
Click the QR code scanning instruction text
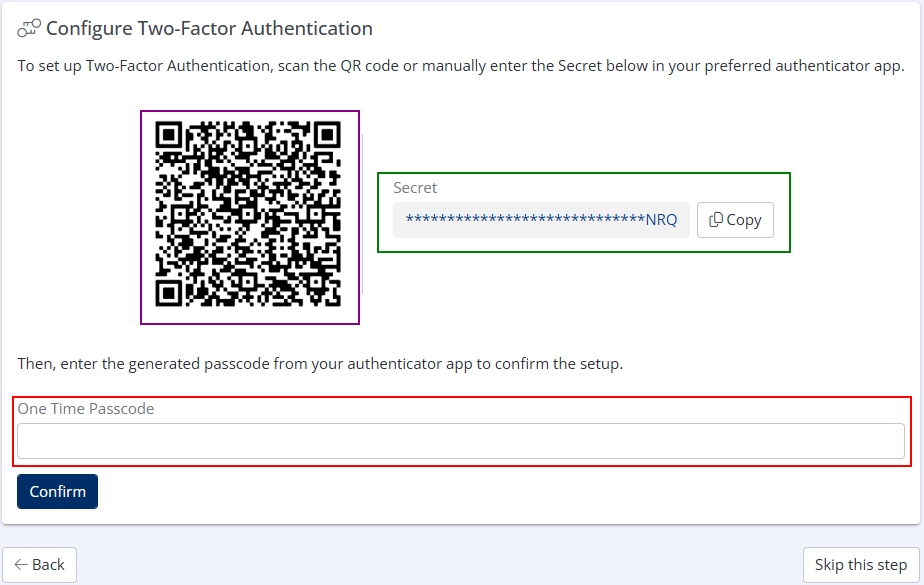pos(460,67)
